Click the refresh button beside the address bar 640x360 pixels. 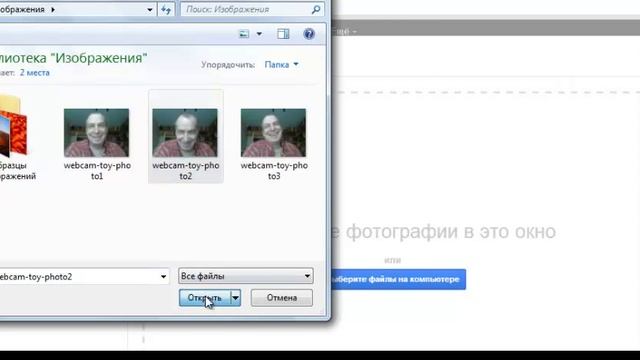click(166, 9)
